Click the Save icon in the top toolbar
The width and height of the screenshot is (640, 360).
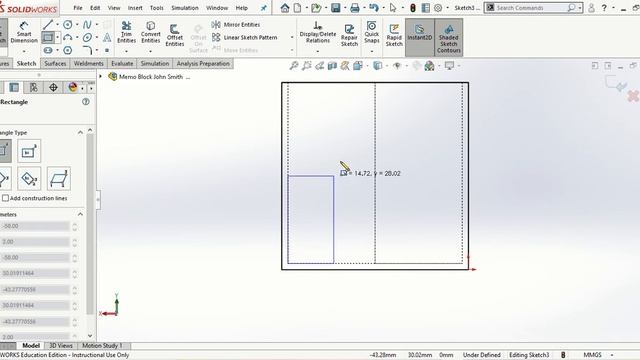tap(336, 8)
